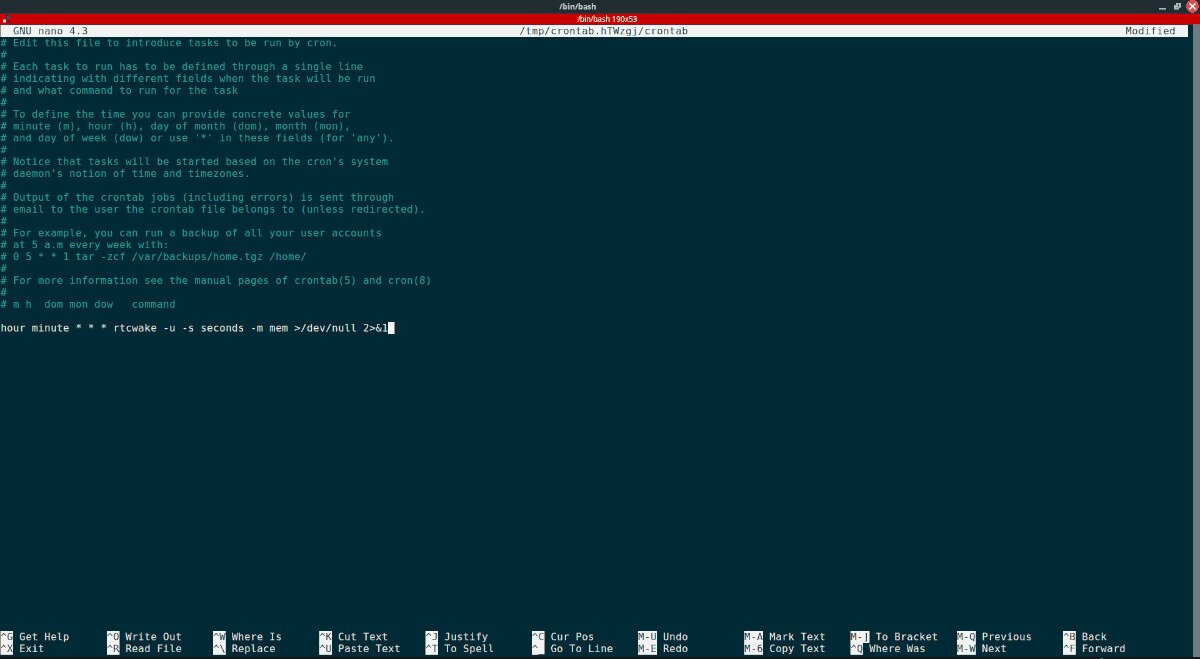
Task: Click Justify in the bottom shortcut row
Action: coord(465,636)
